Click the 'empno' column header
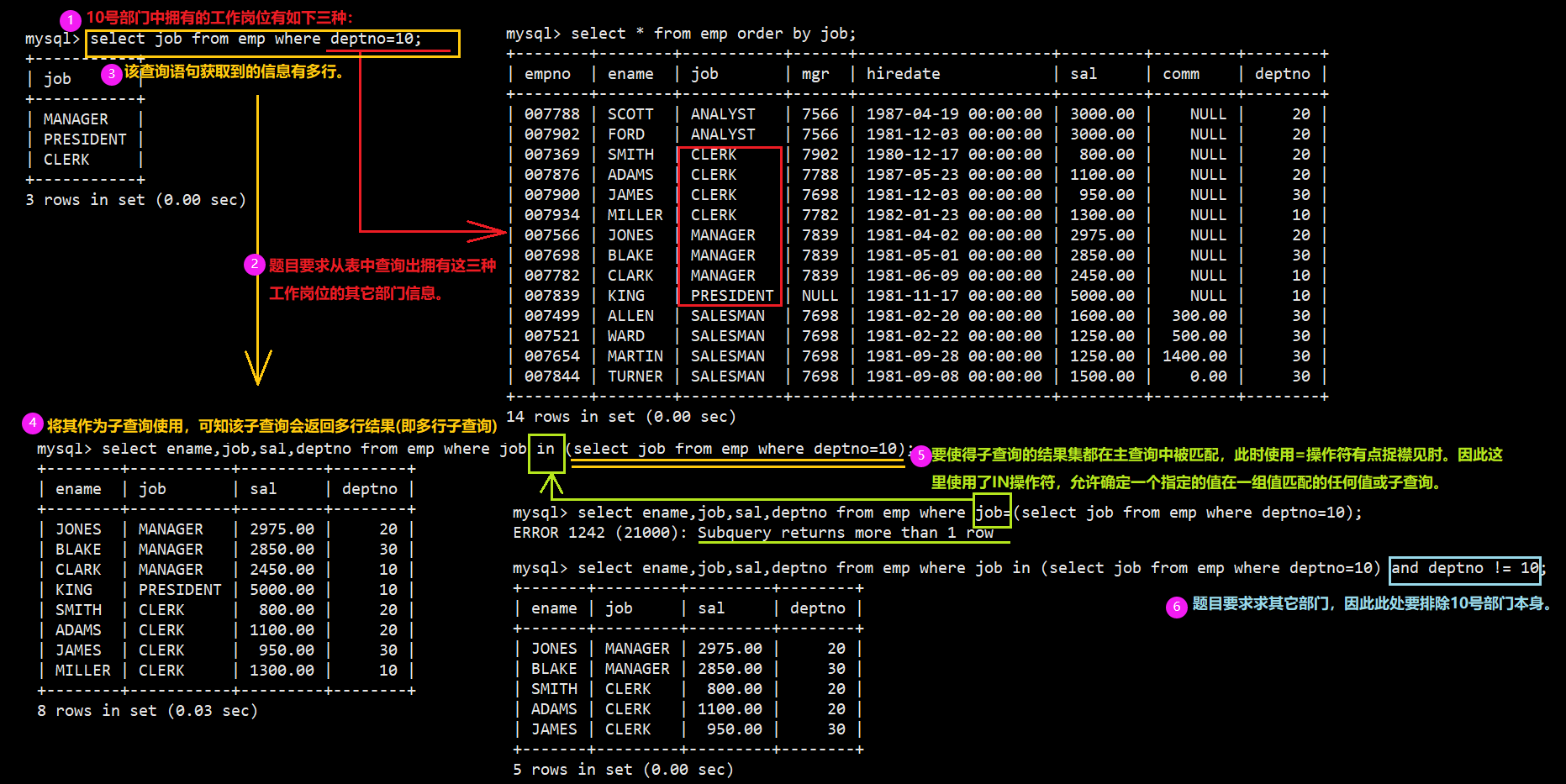 click(x=547, y=74)
